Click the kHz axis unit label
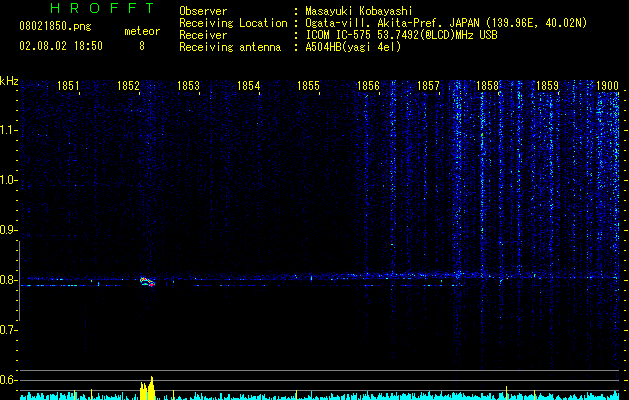629x400 pixels. [x=9, y=81]
